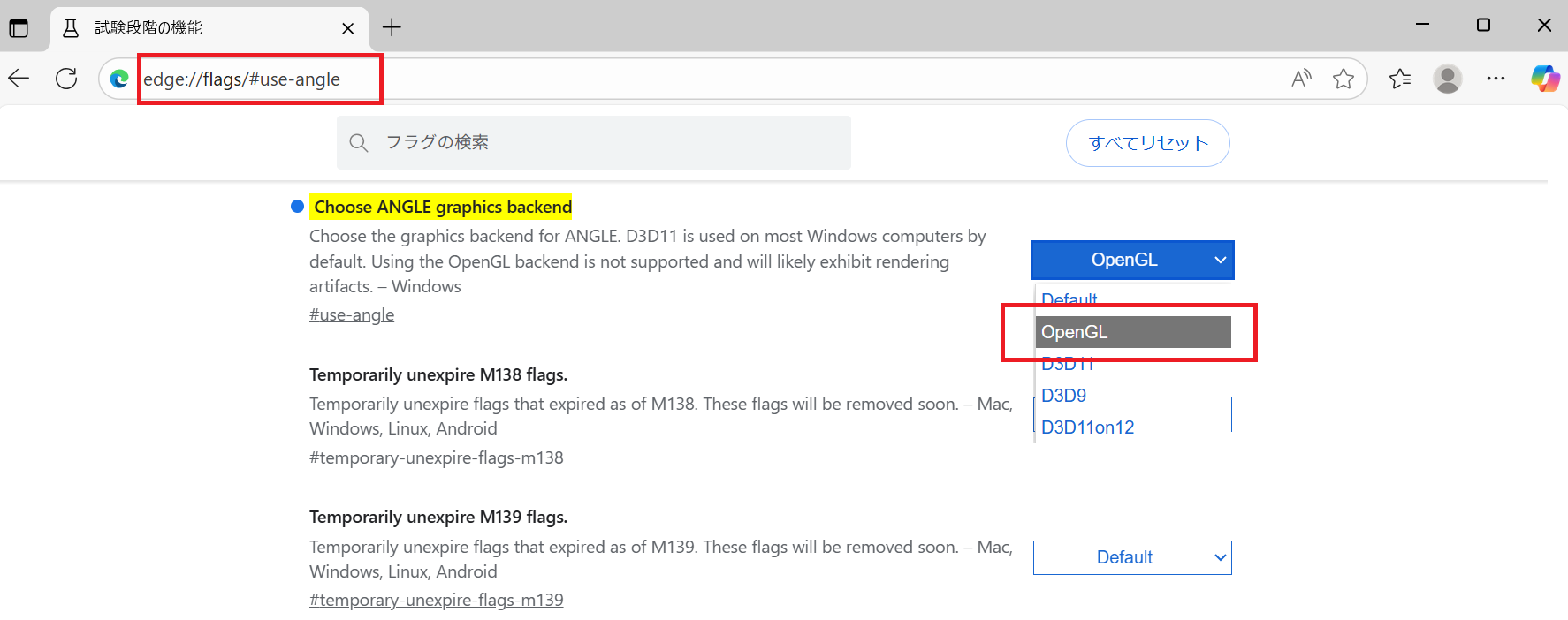Click the すべてリセット button
Screen dimensions: 1568x620
(1147, 143)
